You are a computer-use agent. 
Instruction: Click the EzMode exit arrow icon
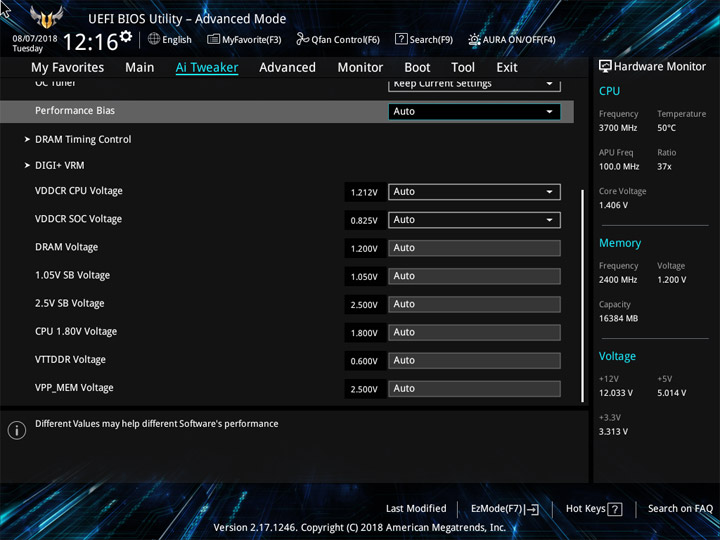click(x=532, y=509)
